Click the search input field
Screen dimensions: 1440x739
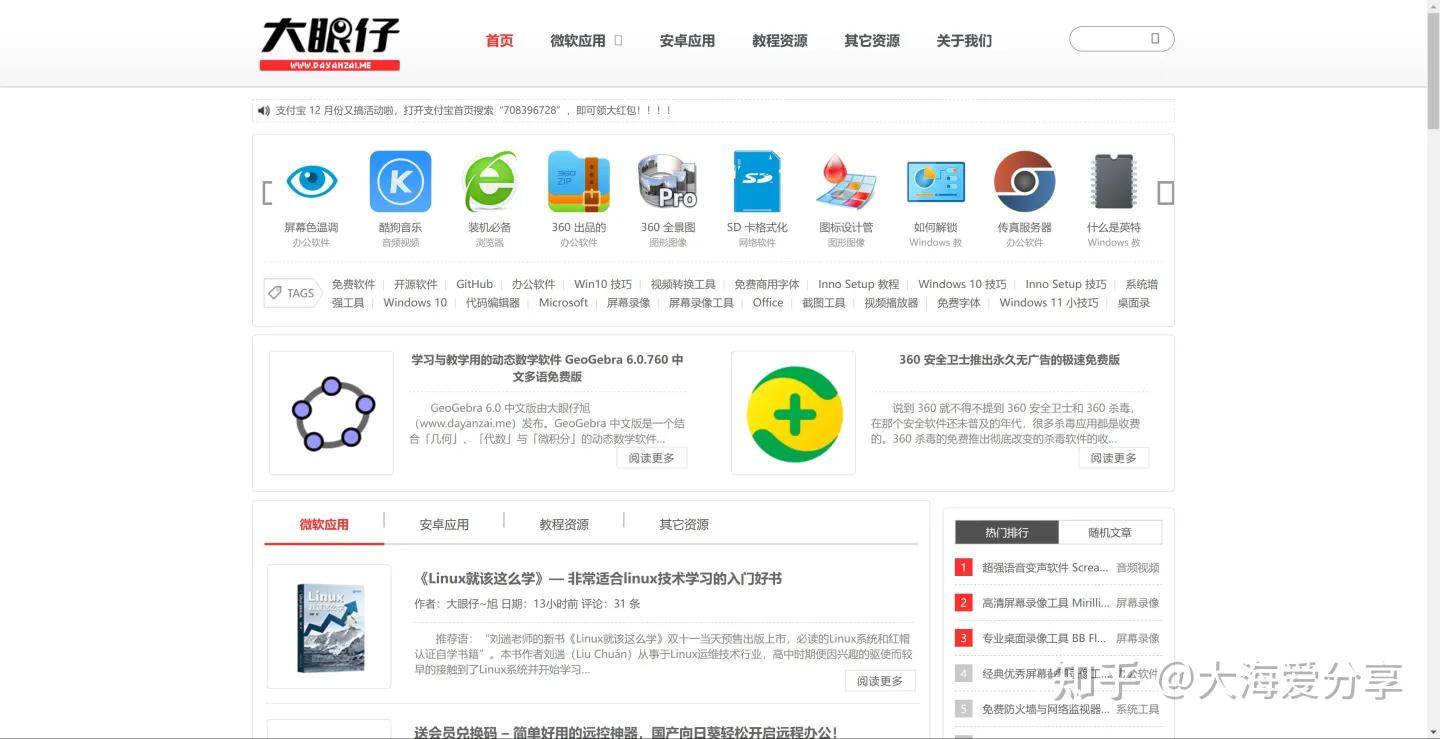click(1121, 38)
